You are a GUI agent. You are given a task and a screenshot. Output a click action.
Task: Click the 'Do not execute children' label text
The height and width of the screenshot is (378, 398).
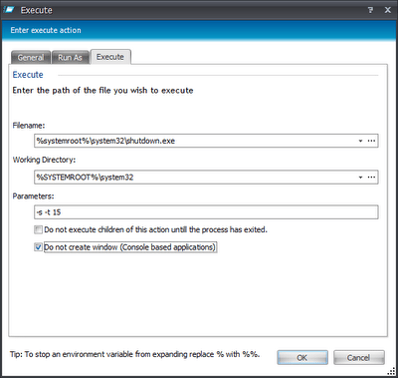point(156,230)
